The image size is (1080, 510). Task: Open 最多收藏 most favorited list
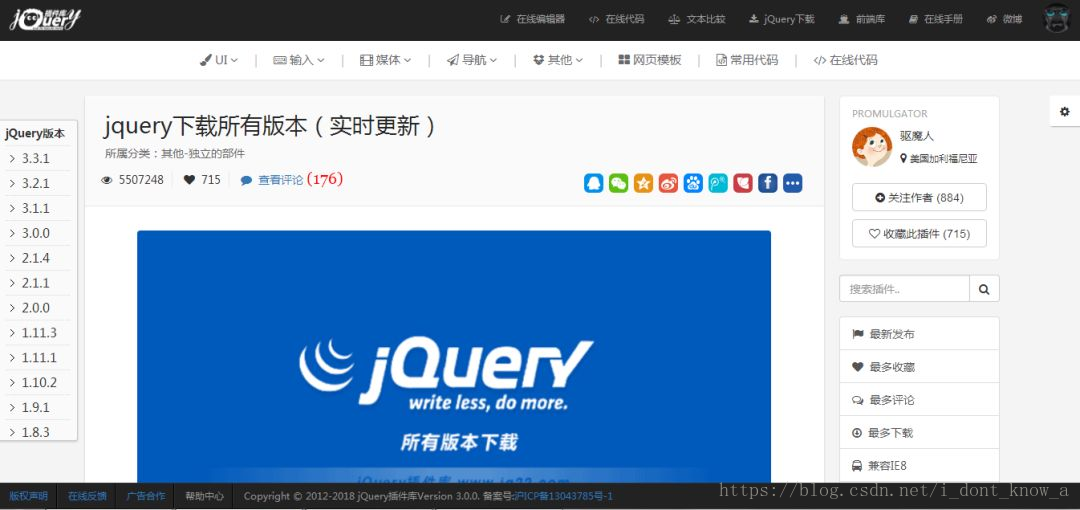pyautogui.click(x=919, y=367)
